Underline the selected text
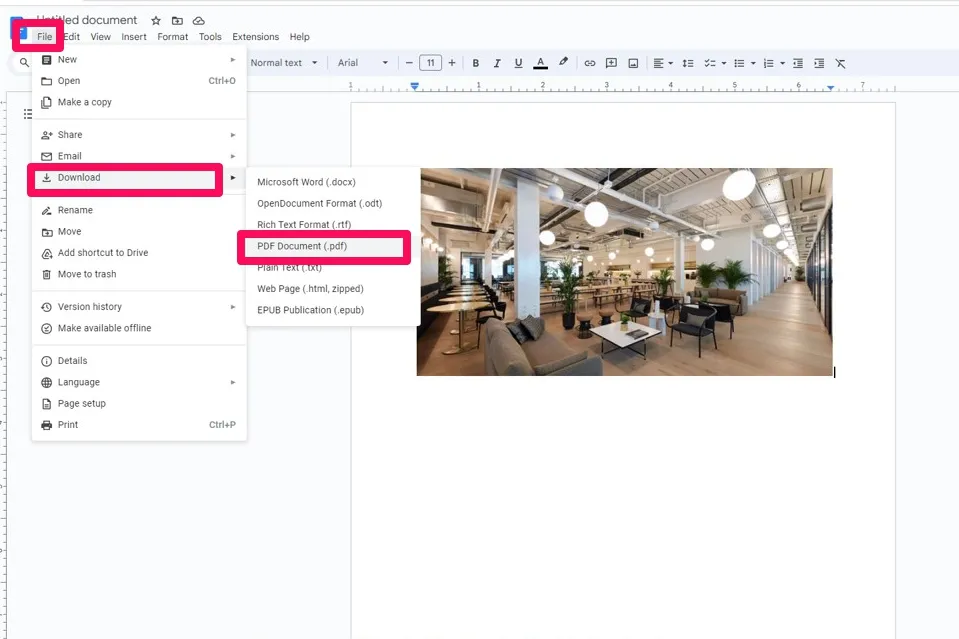 click(x=516, y=62)
